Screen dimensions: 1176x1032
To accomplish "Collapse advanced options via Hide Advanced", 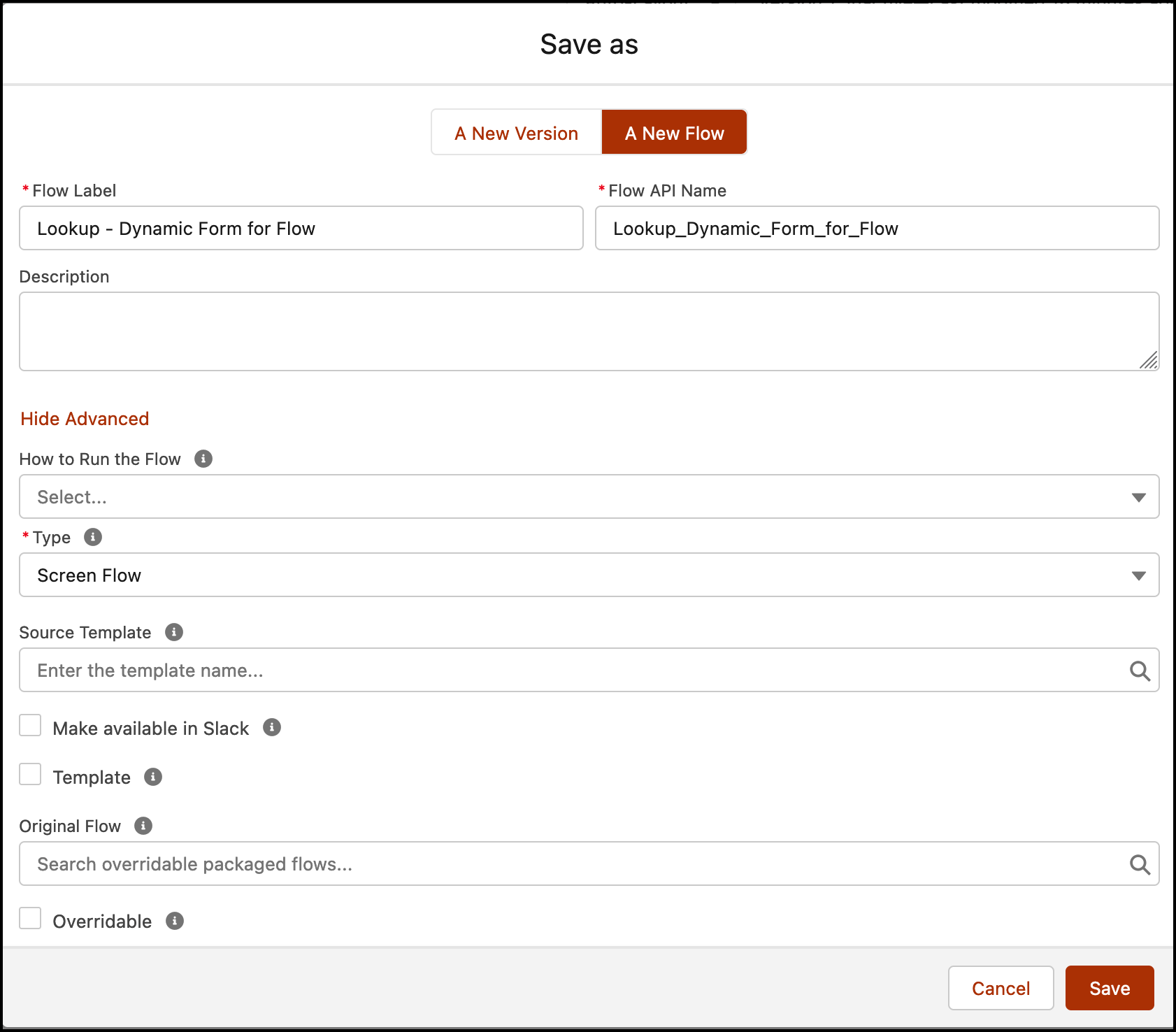I will tap(84, 418).
